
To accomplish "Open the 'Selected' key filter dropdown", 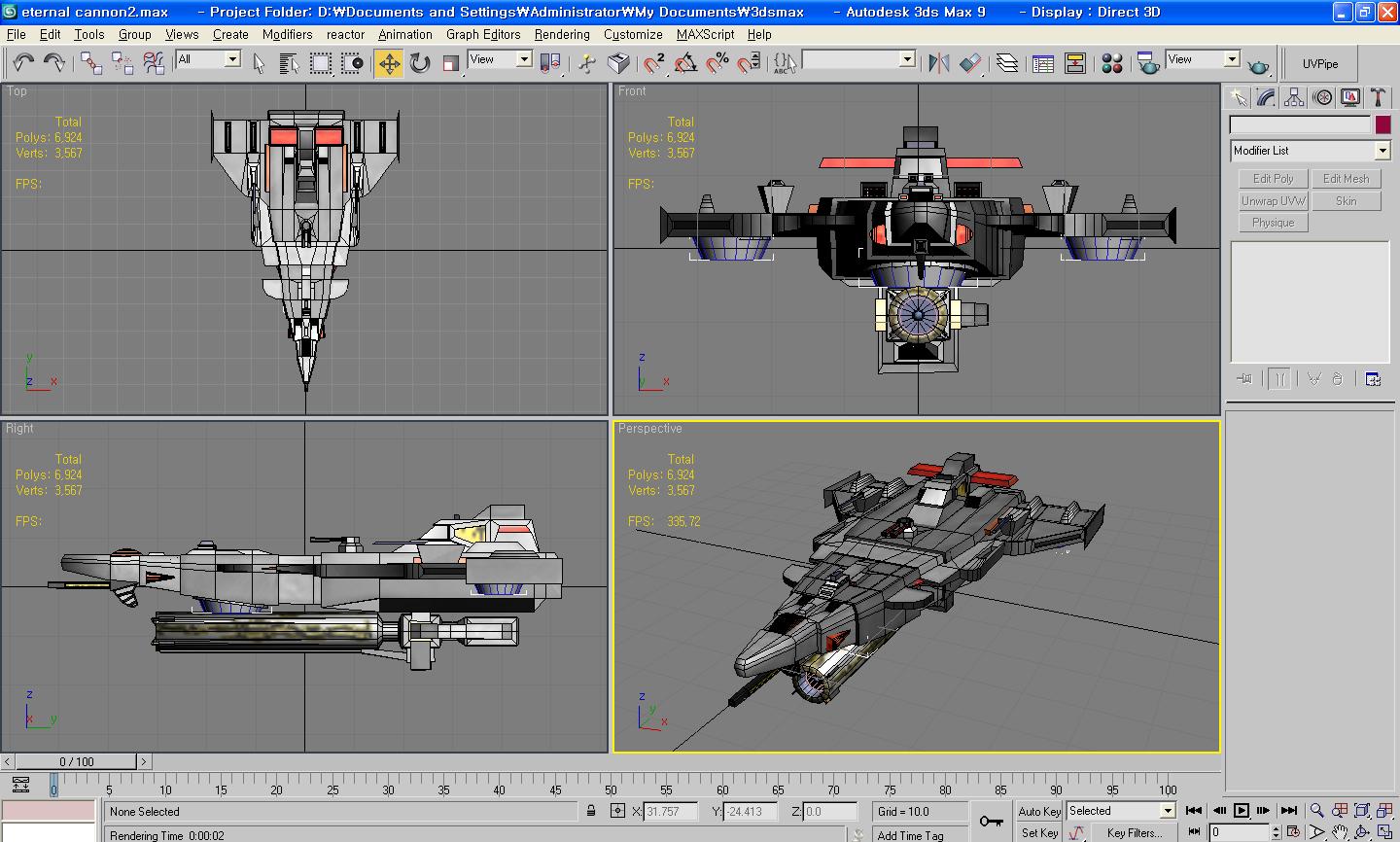I will (1168, 811).
